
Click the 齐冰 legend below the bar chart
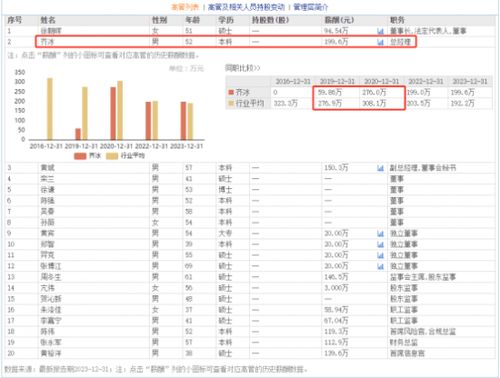pyautogui.click(x=87, y=156)
